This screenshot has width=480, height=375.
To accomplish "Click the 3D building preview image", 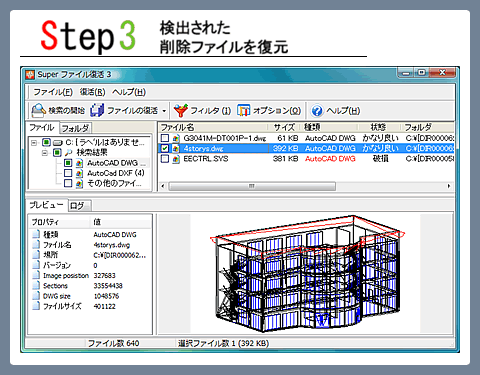I will (x=305, y=273).
